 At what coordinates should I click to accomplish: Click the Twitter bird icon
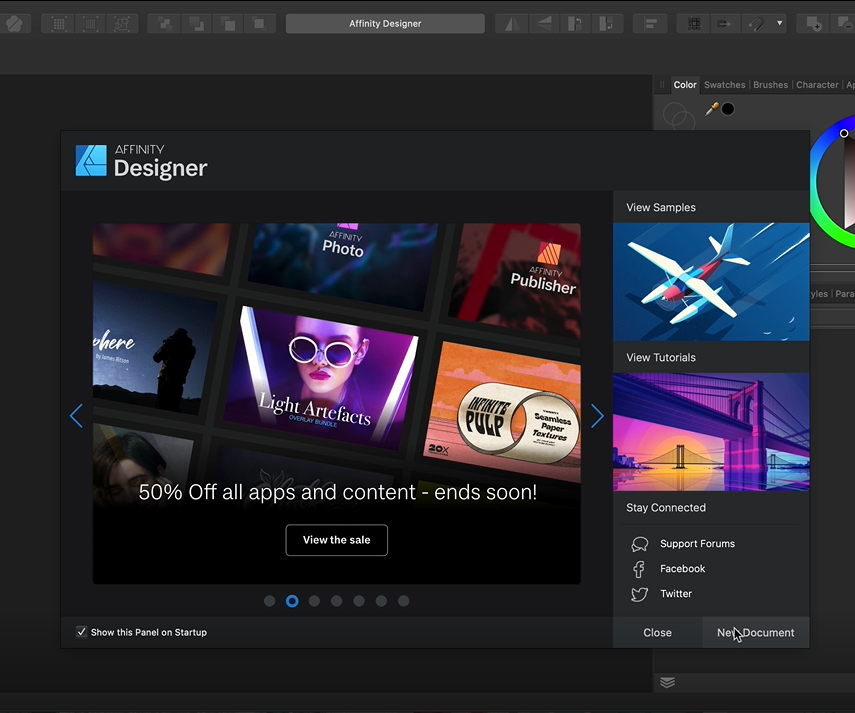pyautogui.click(x=640, y=594)
